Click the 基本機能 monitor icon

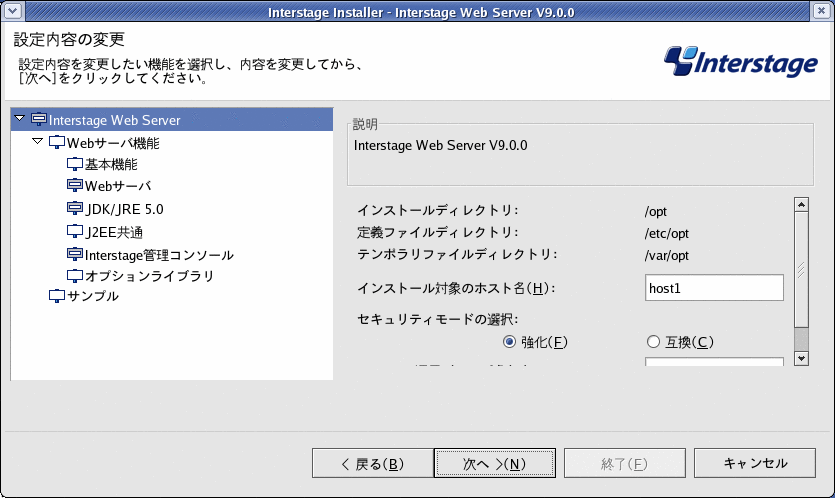(75, 164)
